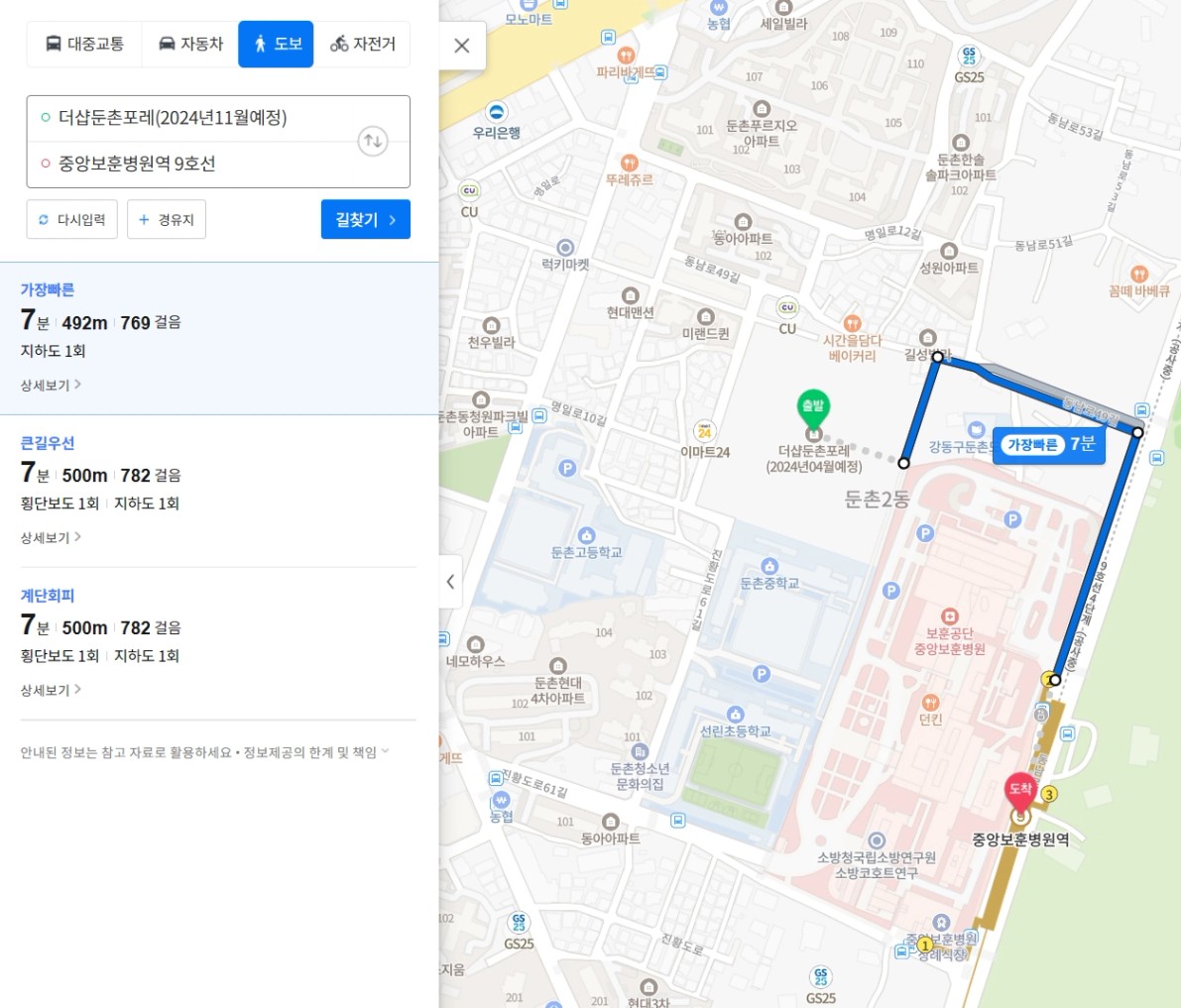Click the 네모하우스 building icon
Viewport: 1181px width, 1008px height.
click(475, 644)
